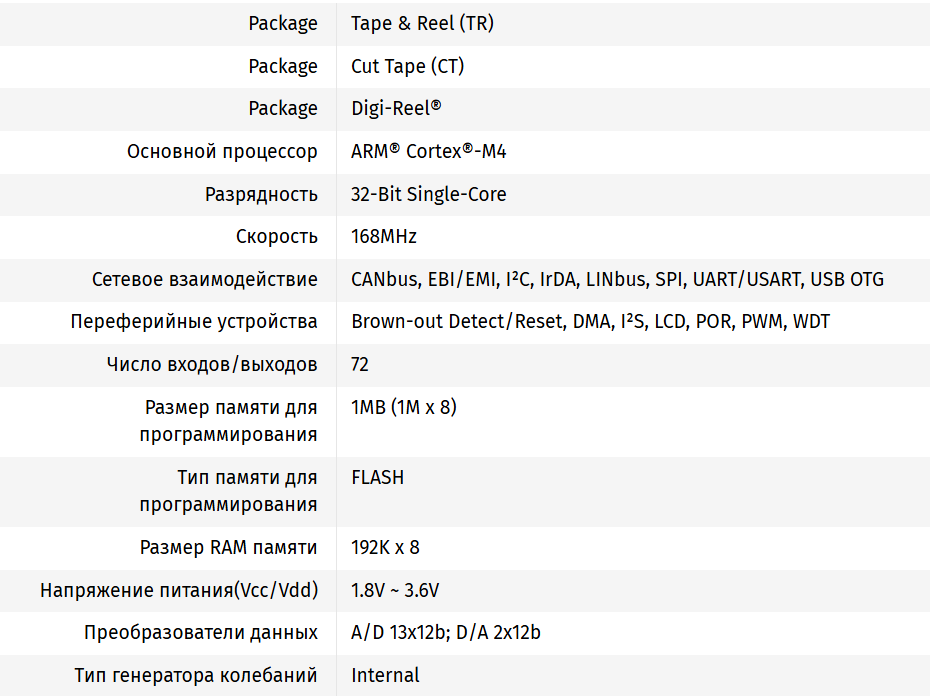Click the "Переферийные устройства" label
The image size is (930, 696).
click(194, 322)
